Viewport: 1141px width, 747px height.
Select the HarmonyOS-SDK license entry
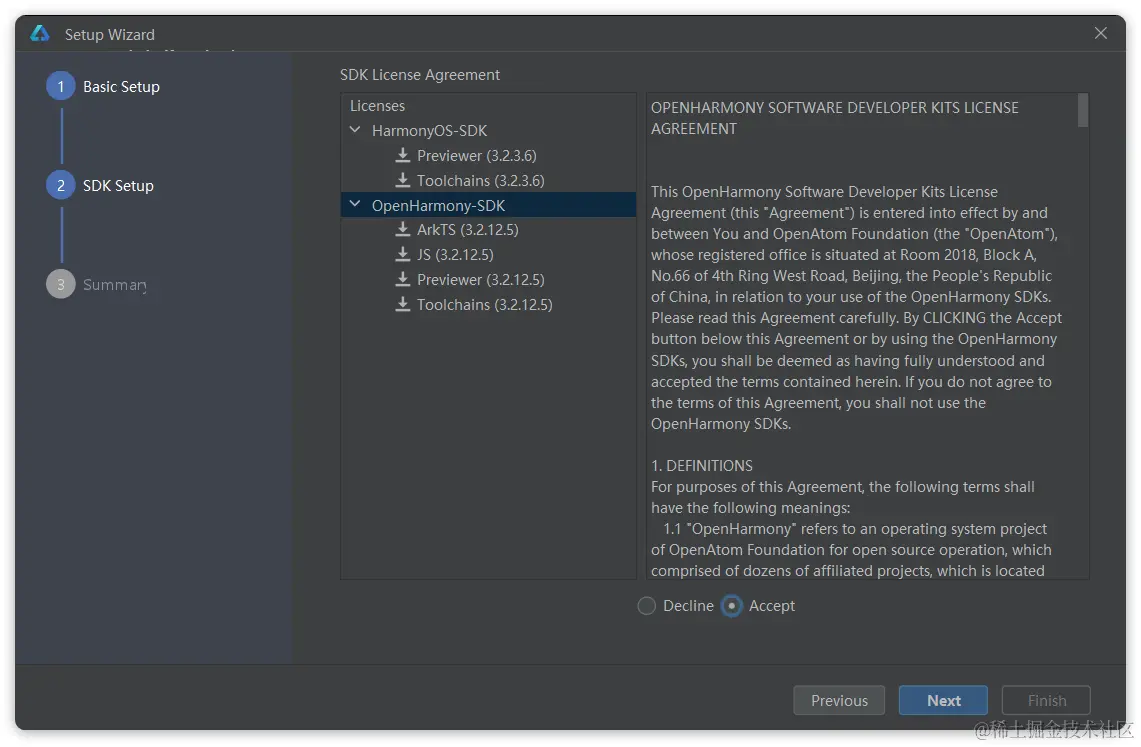click(x=488, y=131)
